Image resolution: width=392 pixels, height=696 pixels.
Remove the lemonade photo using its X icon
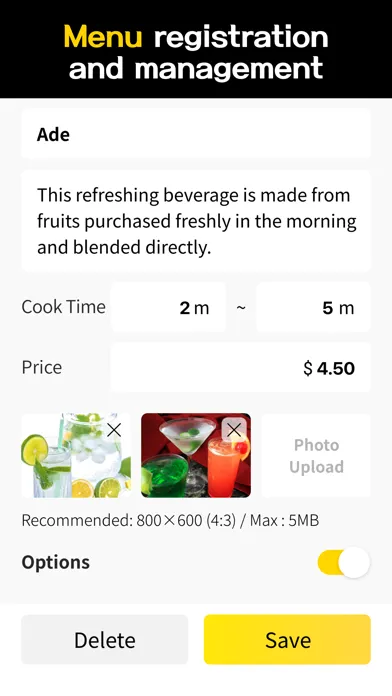click(114, 430)
